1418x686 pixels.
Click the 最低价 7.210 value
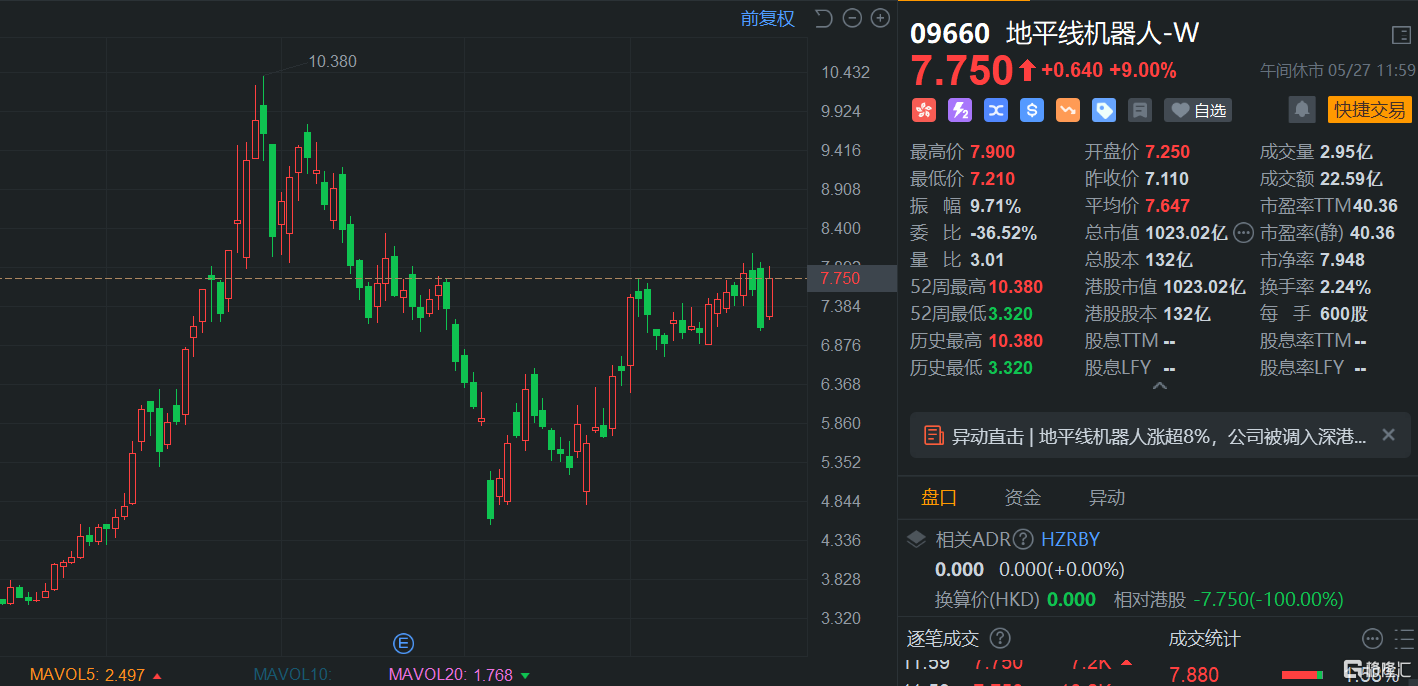pyautogui.click(x=992, y=179)
